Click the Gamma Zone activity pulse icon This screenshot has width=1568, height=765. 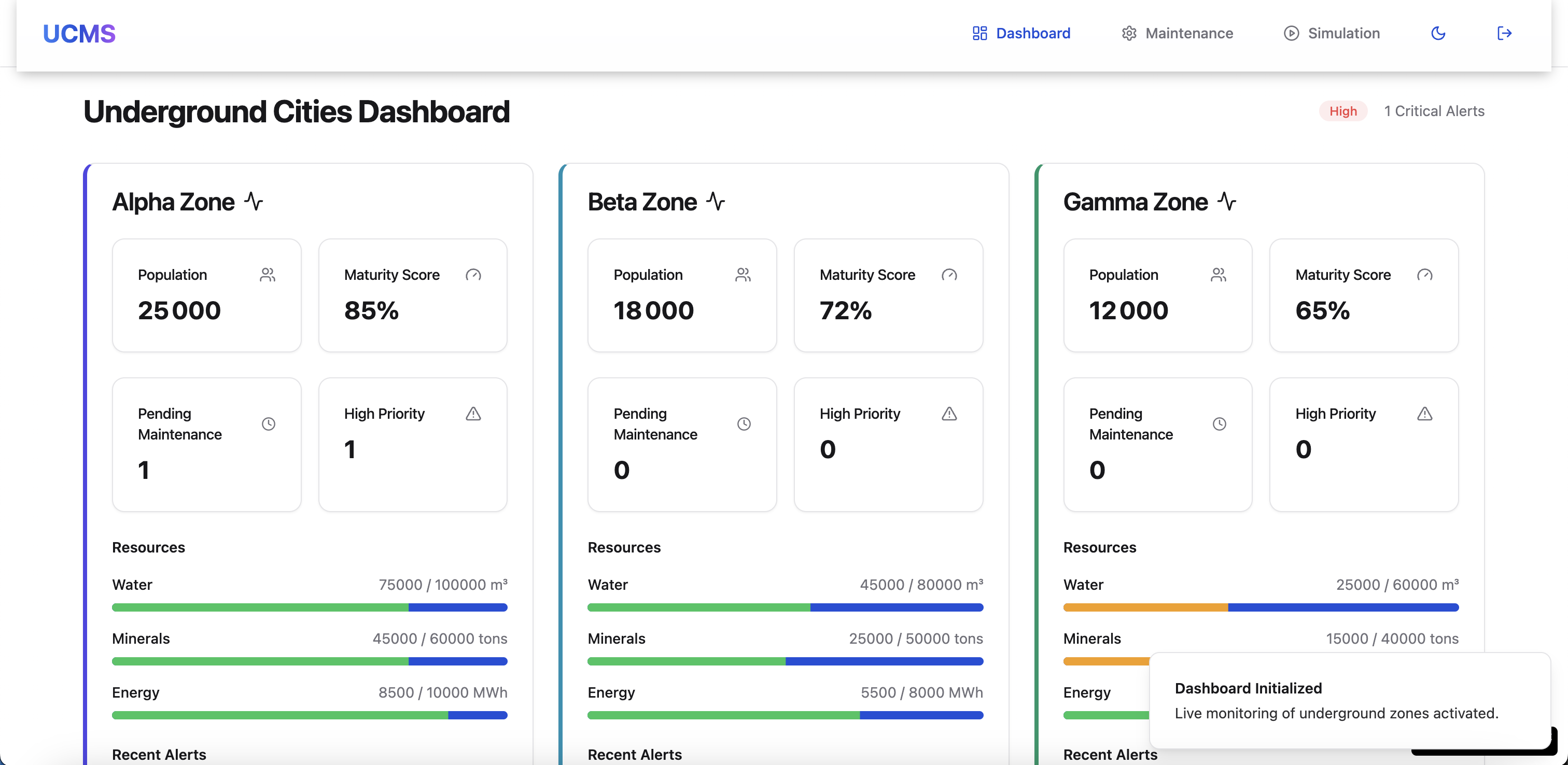click(x=1226, y=202)
